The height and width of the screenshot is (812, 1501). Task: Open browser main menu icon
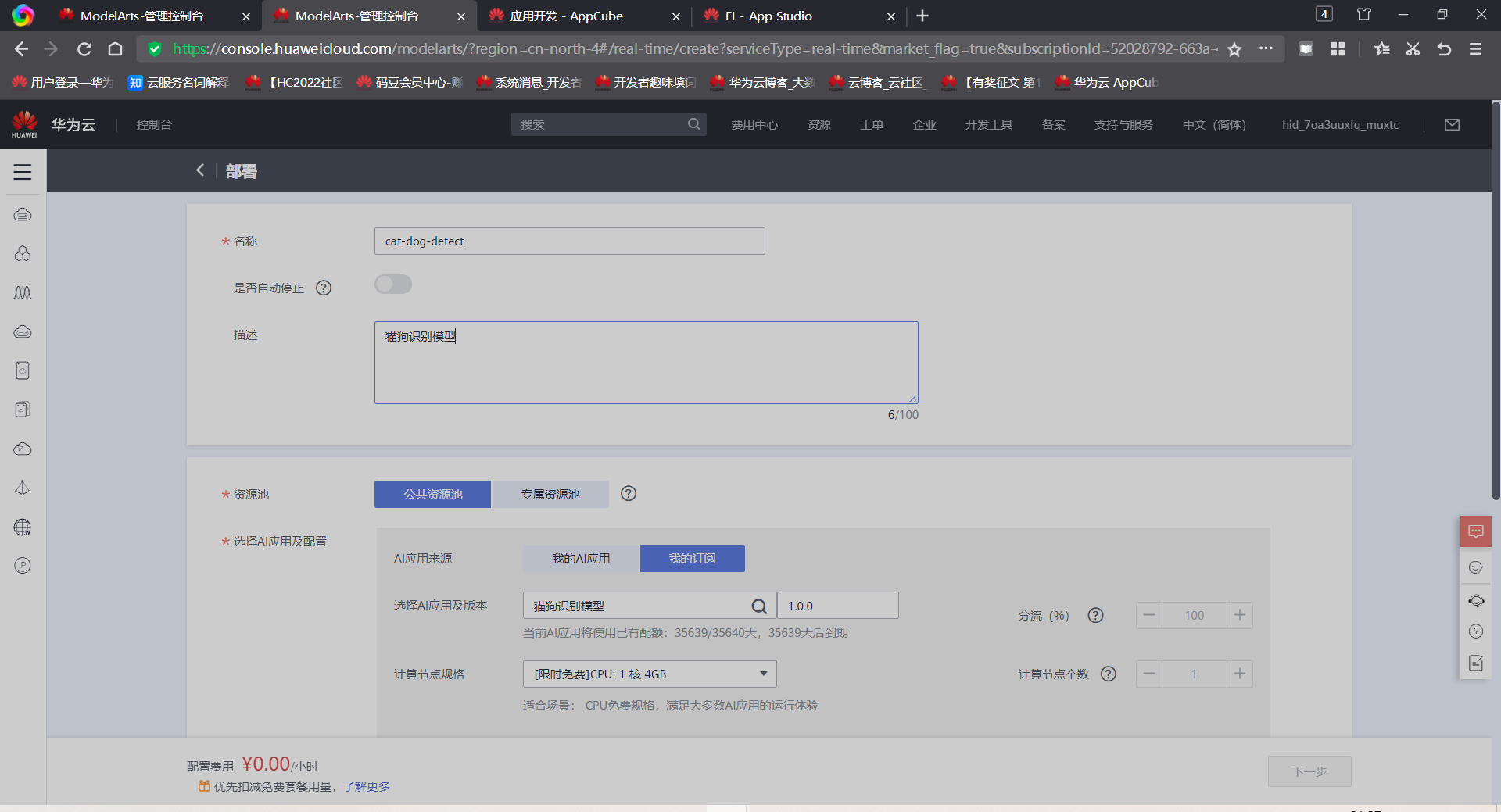1475,49
